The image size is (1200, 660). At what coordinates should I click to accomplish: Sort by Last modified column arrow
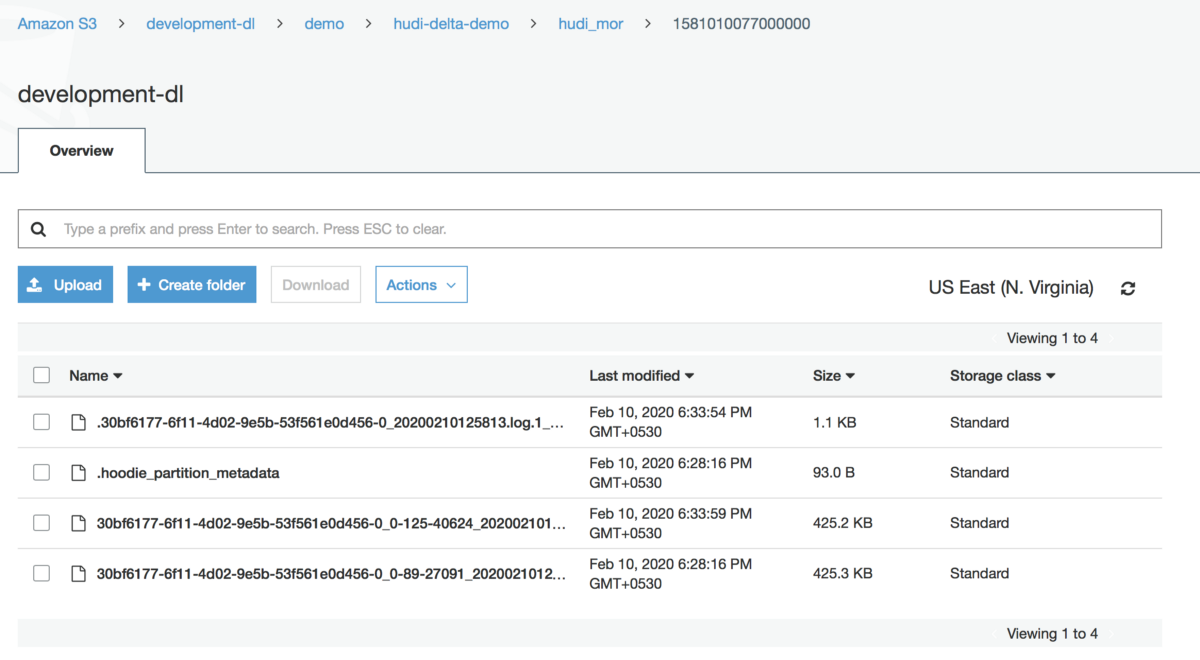(690, 376)
